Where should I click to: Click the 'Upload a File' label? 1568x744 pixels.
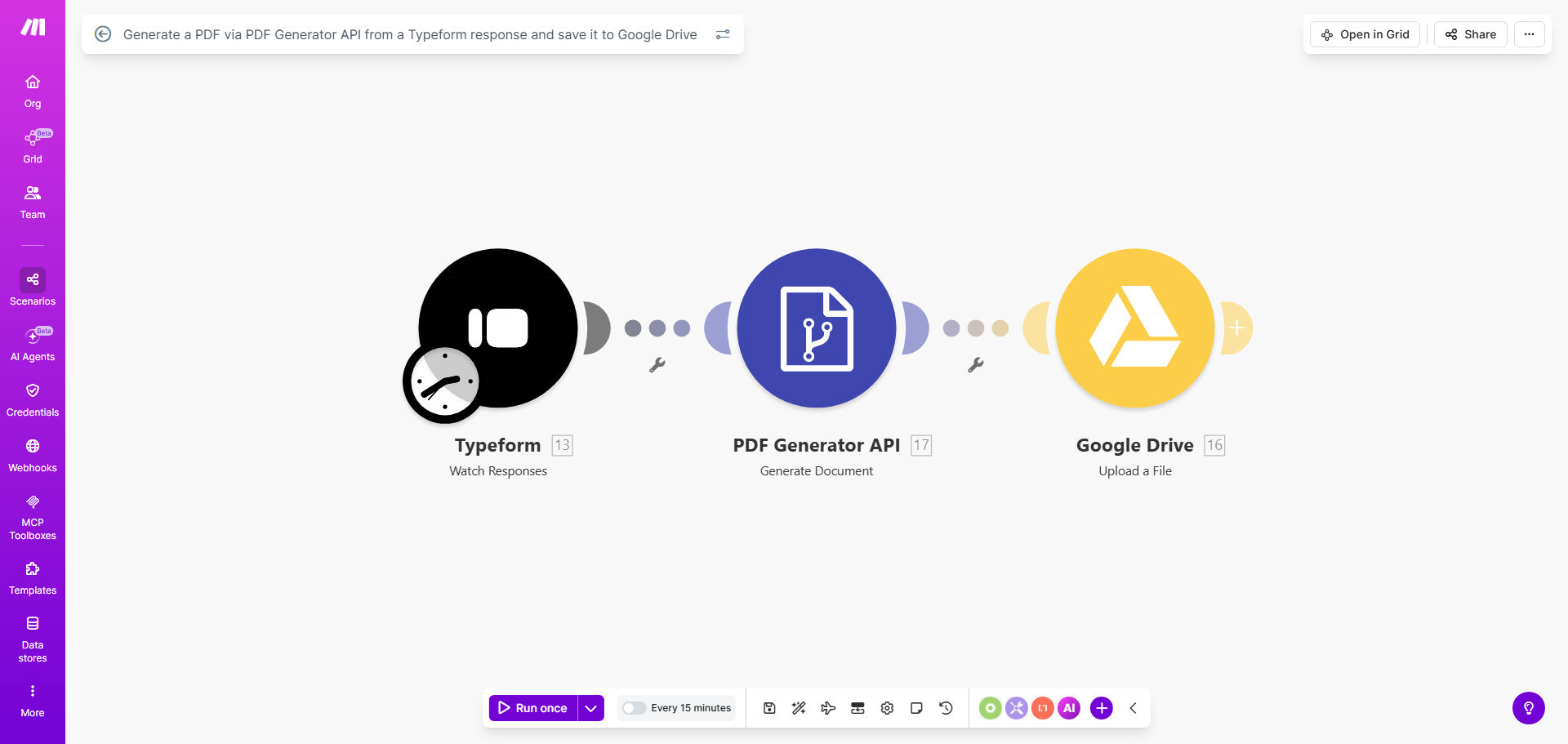pyautogui.click(x=1135, y=471)
